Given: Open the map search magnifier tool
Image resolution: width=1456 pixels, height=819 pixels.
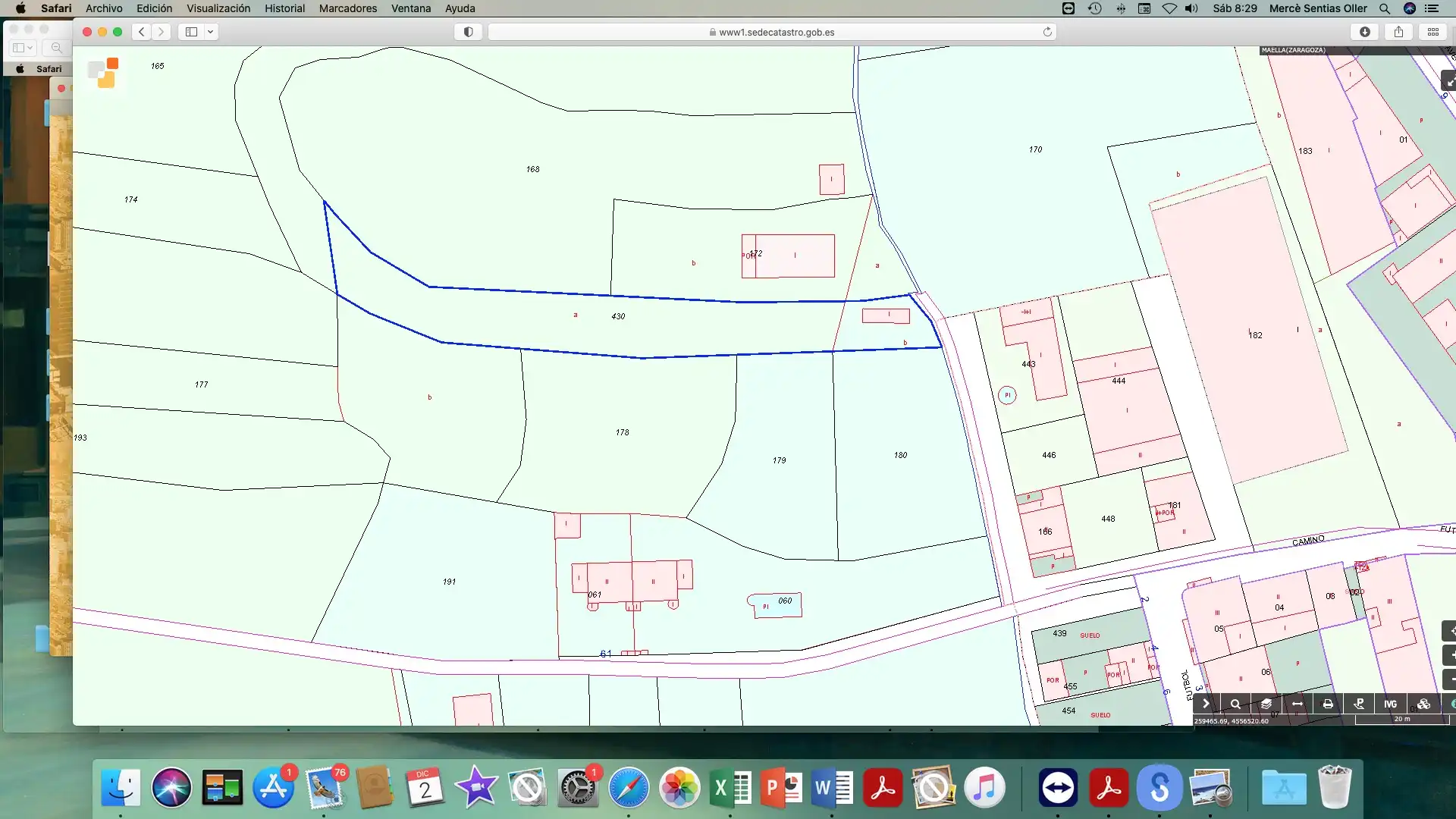Looking at the screenshot, I should click(x=1235, y=704).
